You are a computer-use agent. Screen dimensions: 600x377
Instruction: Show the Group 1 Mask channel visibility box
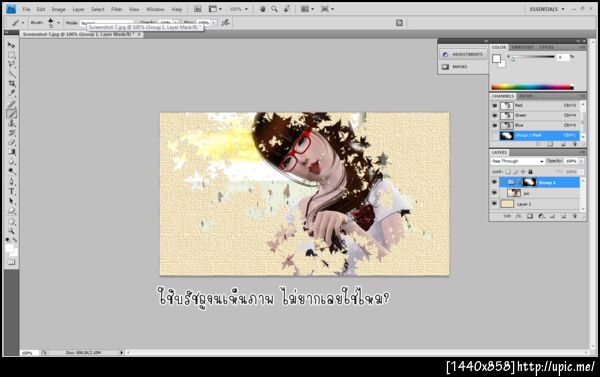(494, 135)
